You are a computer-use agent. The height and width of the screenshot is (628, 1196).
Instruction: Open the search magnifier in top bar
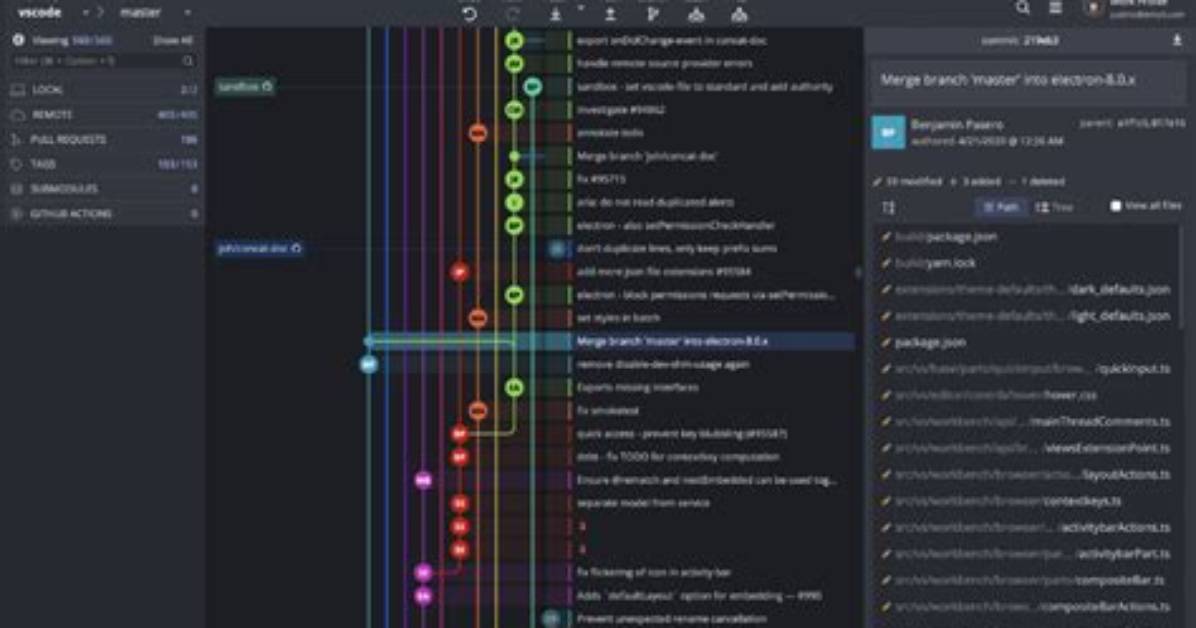click(1023, 8)
